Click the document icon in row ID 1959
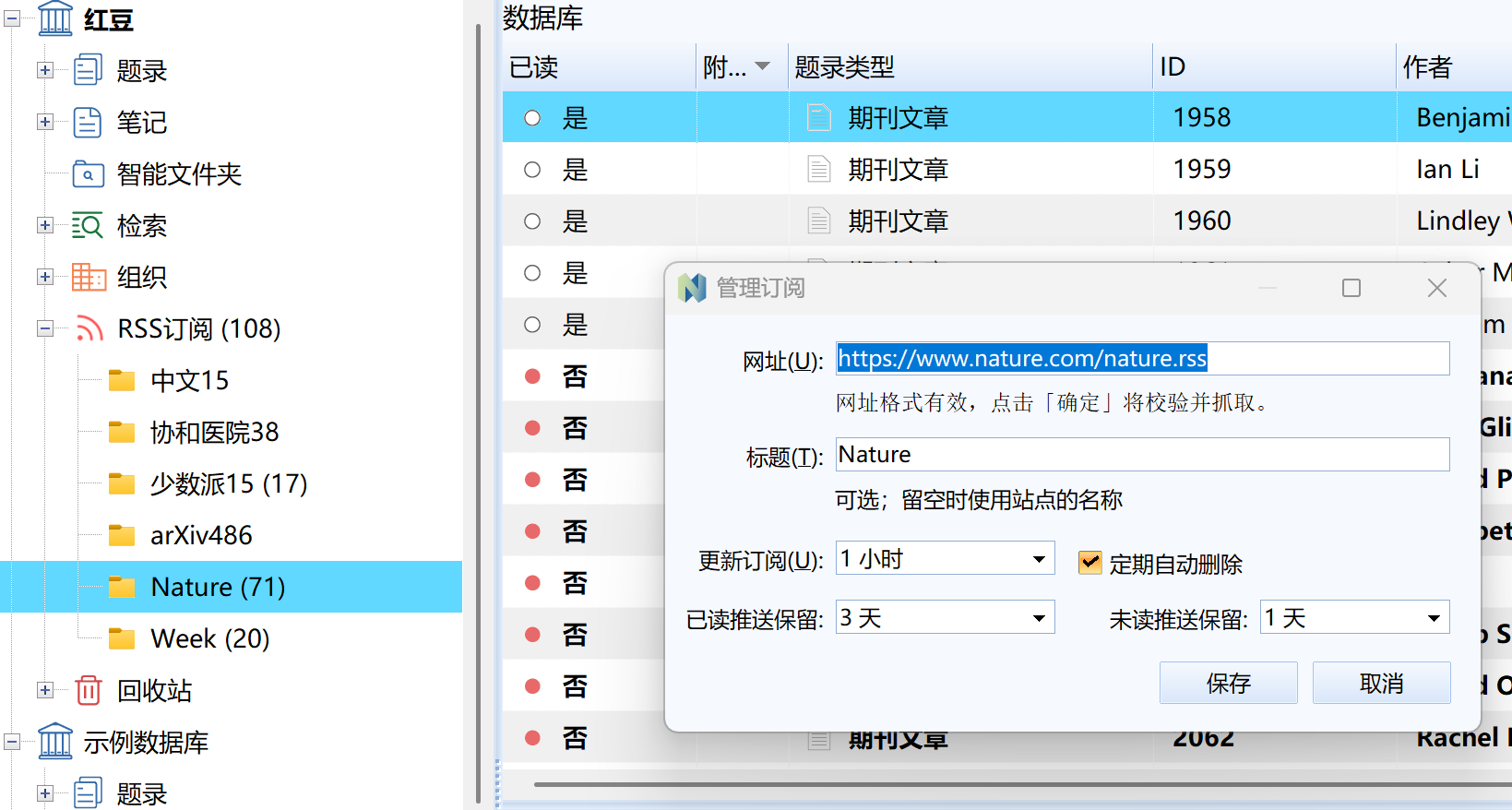The height and width of the screenshot is (810, 1512). pyautogui.click(x=819, y=169)
